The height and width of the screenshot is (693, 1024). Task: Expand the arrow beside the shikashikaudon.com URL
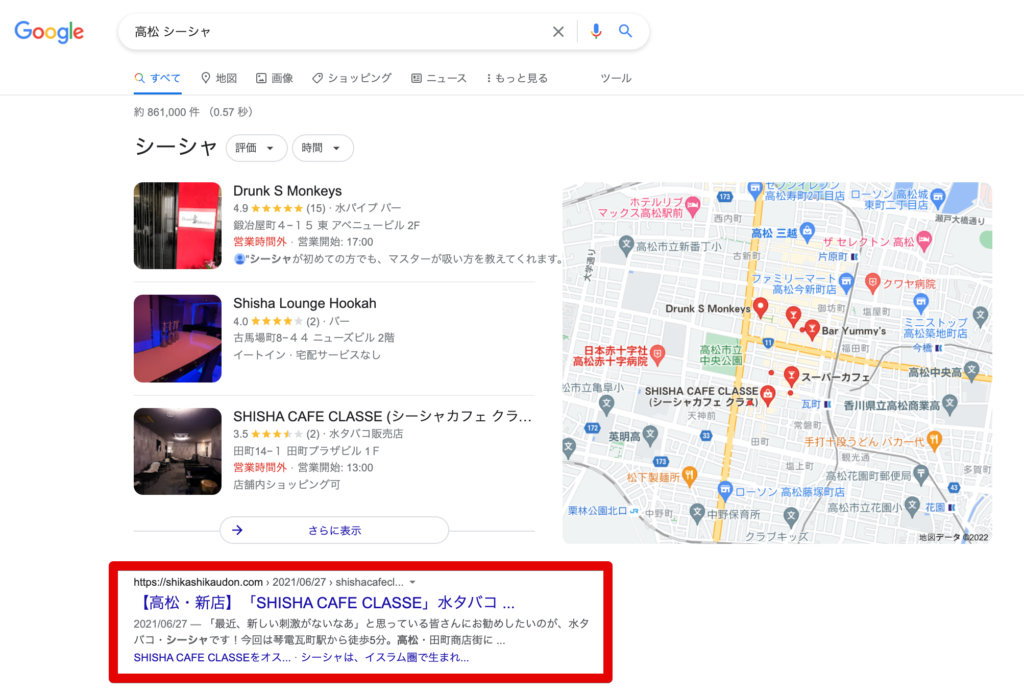[413, 582]
